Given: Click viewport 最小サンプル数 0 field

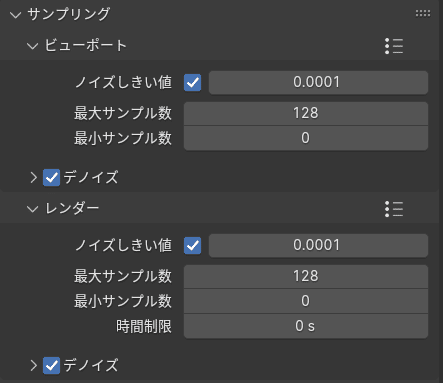Looking at the screenshot, I should (306, 138).
